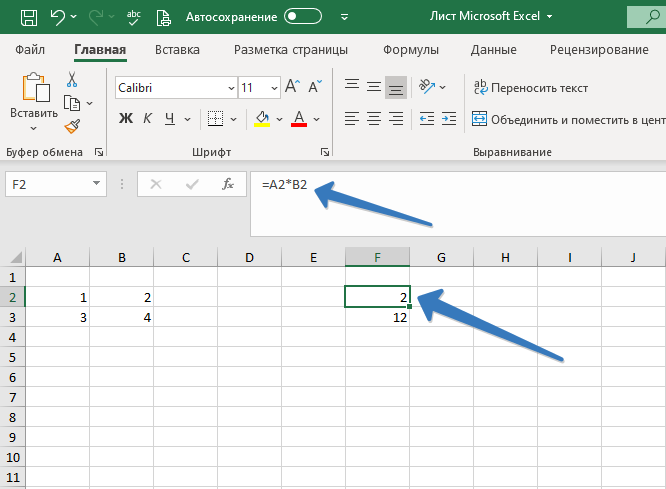Open the Файл menu
Image resolution: width=666 pixels, height=489 pixels.
coord(30,50)
